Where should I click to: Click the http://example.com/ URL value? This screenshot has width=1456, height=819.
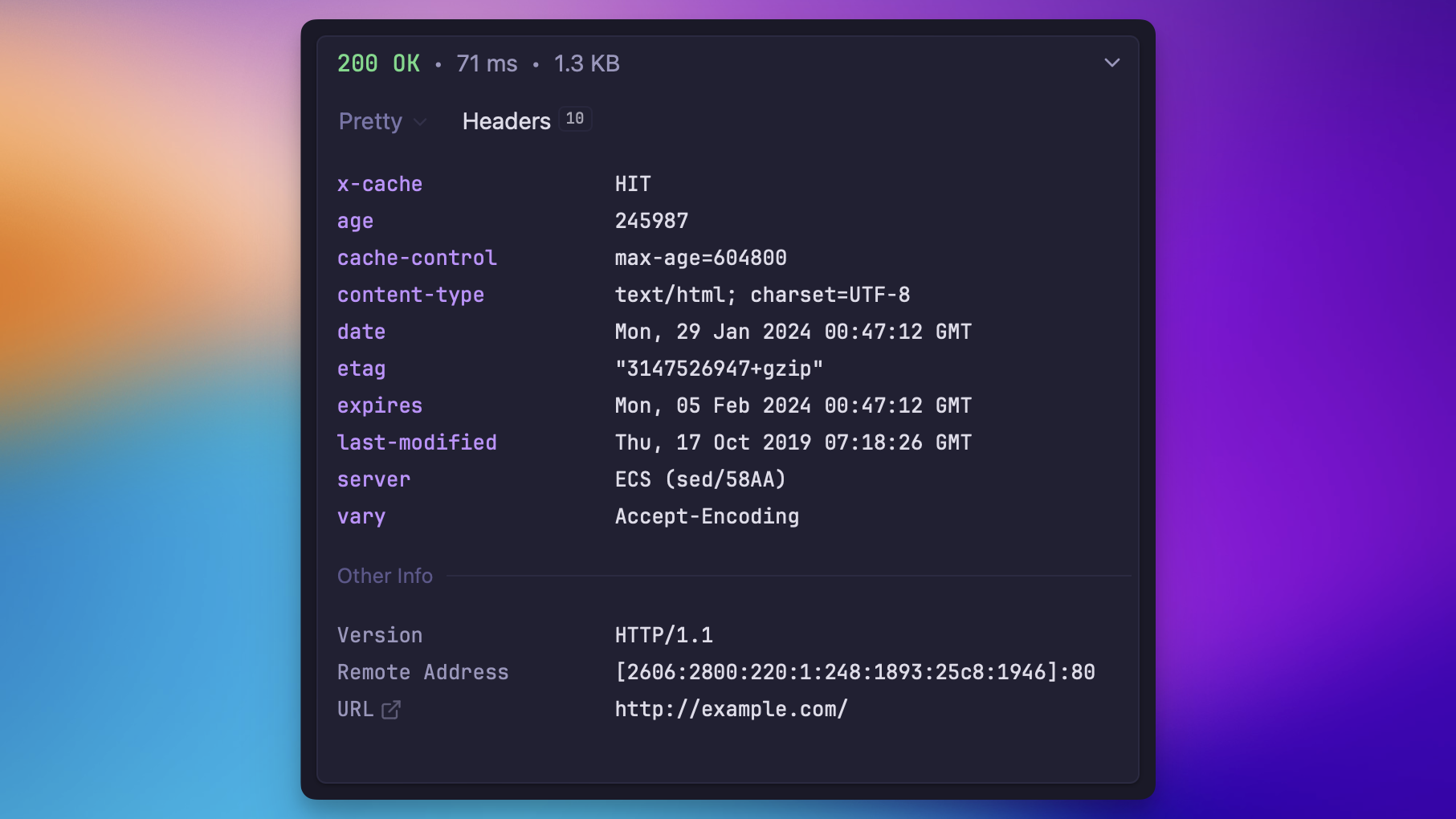click(731, 709)
